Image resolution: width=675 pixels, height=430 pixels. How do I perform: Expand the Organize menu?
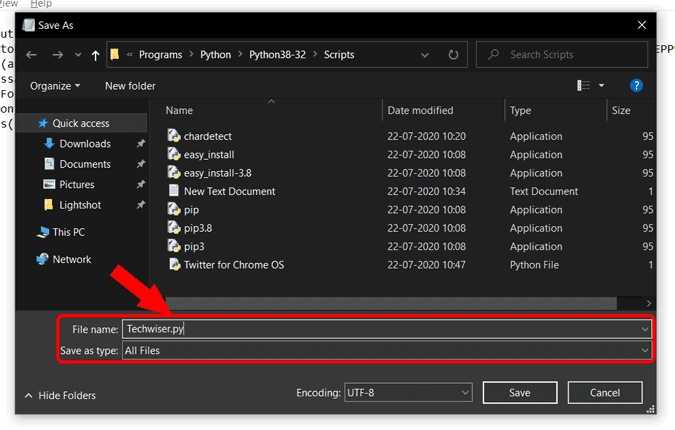click(x=55, y=86)
